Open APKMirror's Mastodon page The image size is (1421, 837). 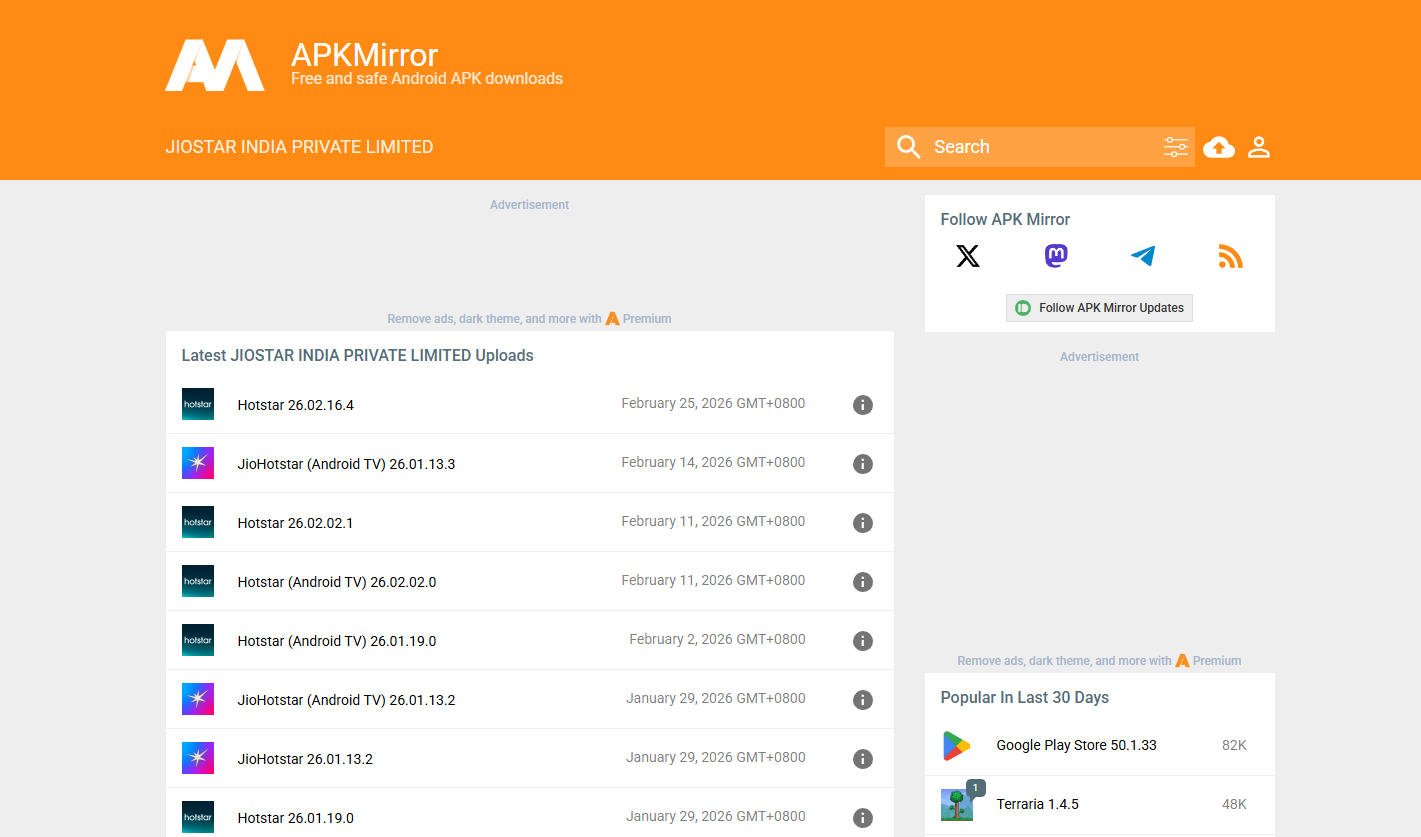pyautogui.click(x=1056, y=257)
